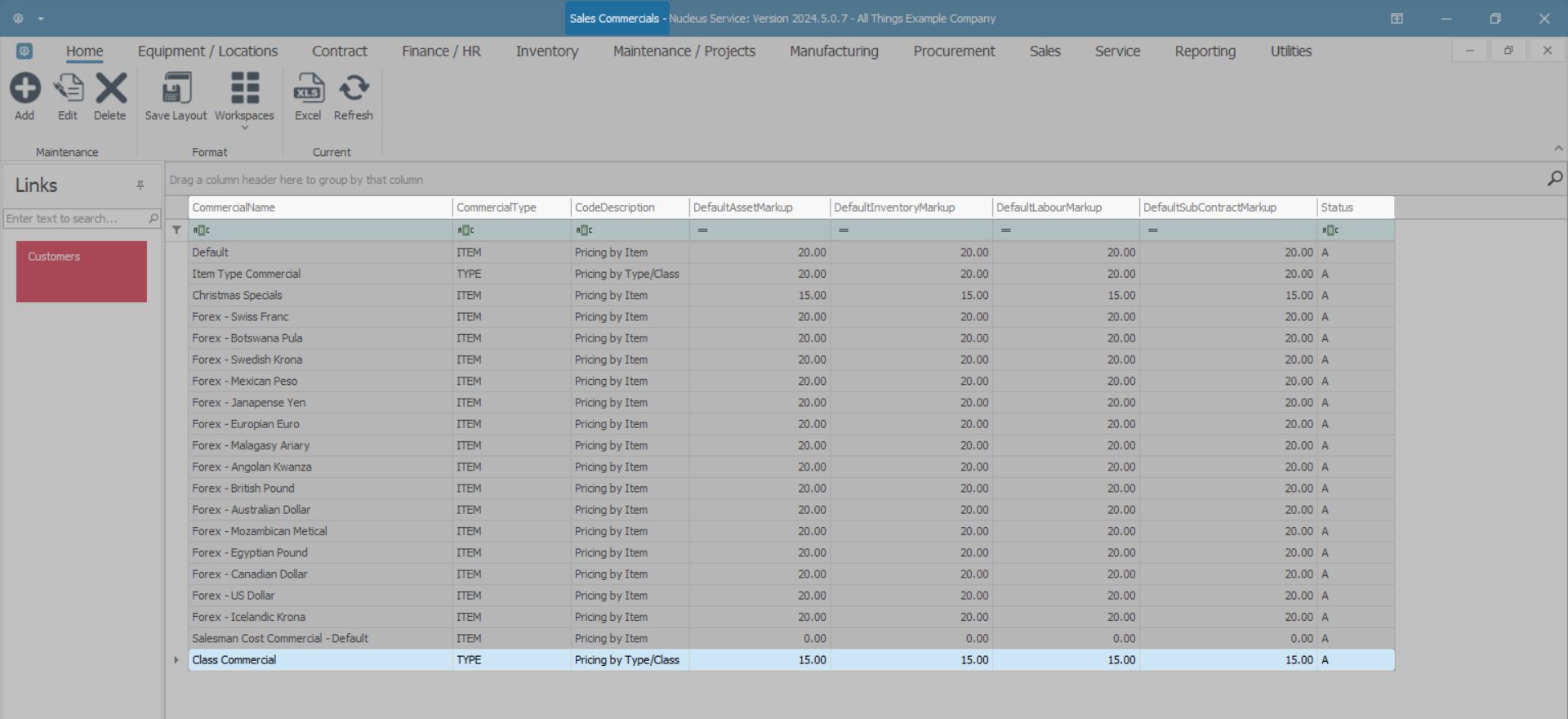Click the Save Layout icon
Screen dimensions: 1568x719
point(176,89)
